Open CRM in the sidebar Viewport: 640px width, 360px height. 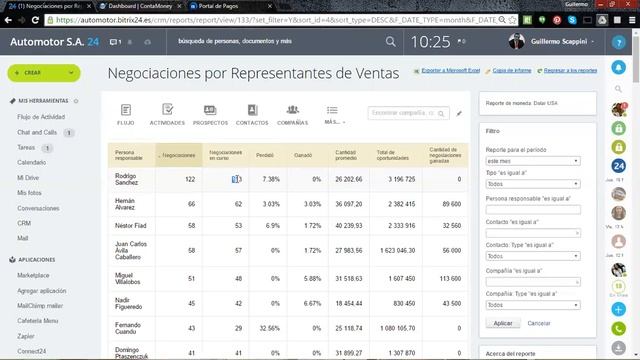[24, 223]
